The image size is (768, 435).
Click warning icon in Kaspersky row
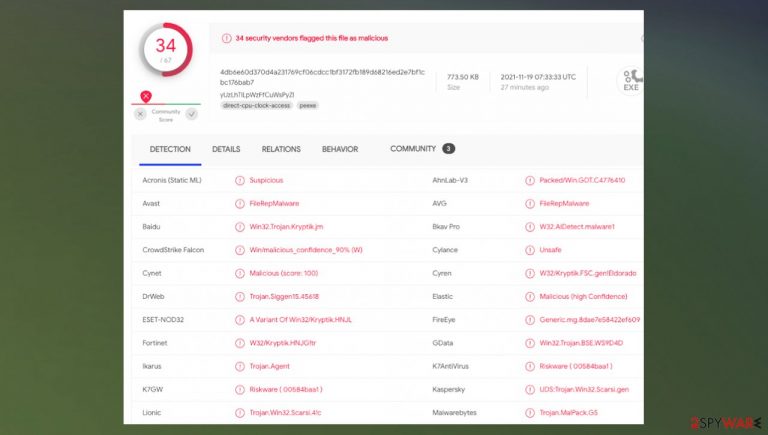(x=529, y=390)
